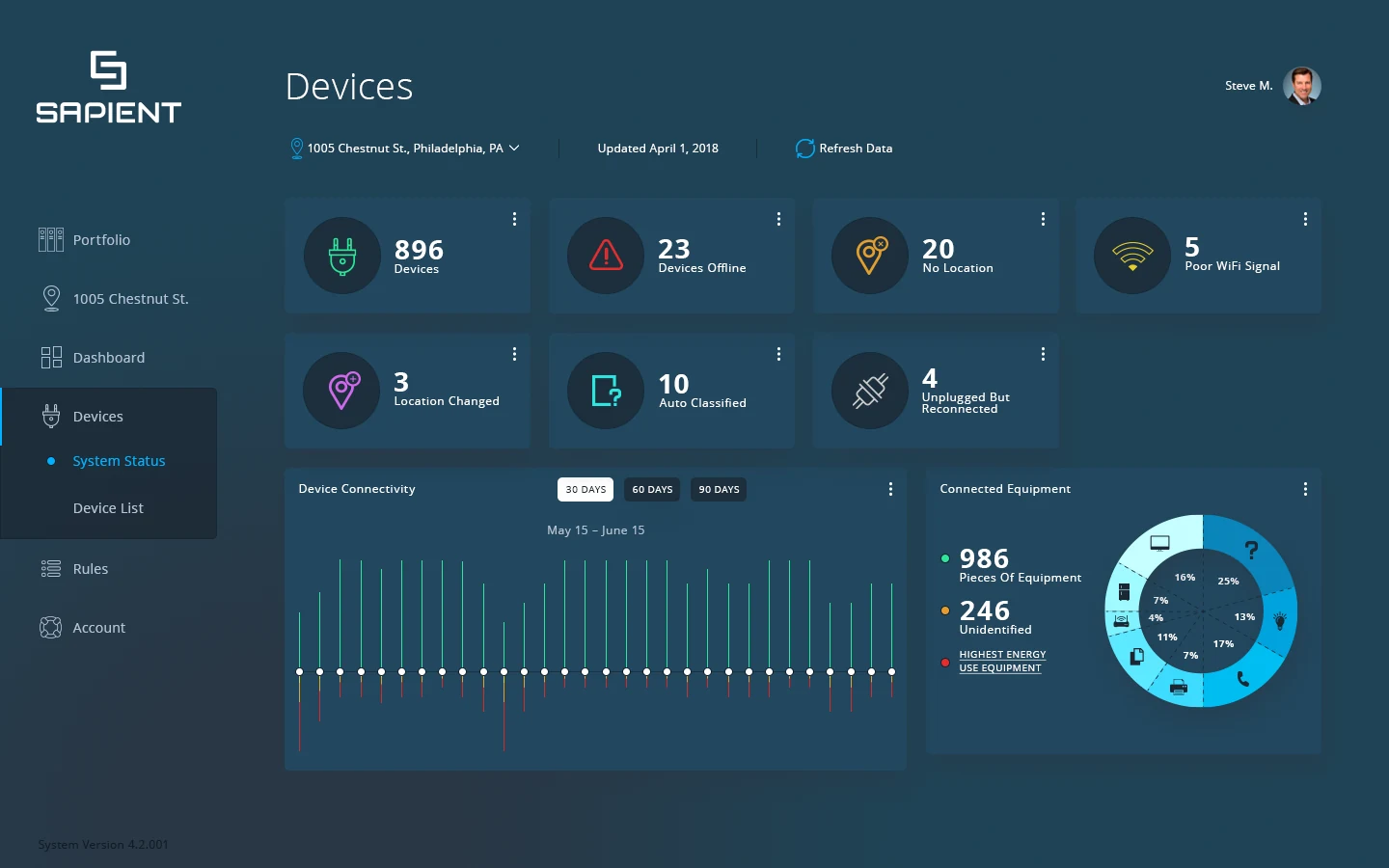Click the Sapient logo
Screen dimensions: 1389x868
pos(108,87)
